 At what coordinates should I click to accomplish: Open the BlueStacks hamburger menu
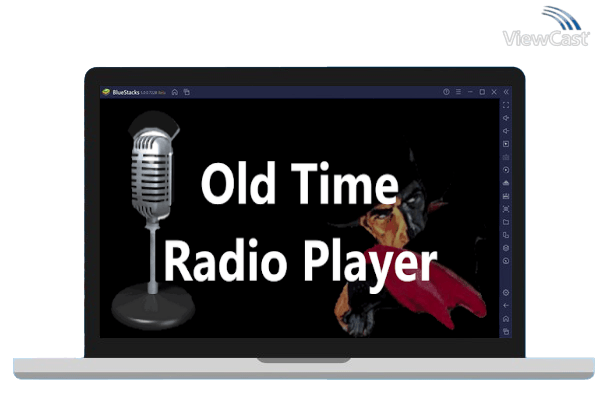point(458,92)
